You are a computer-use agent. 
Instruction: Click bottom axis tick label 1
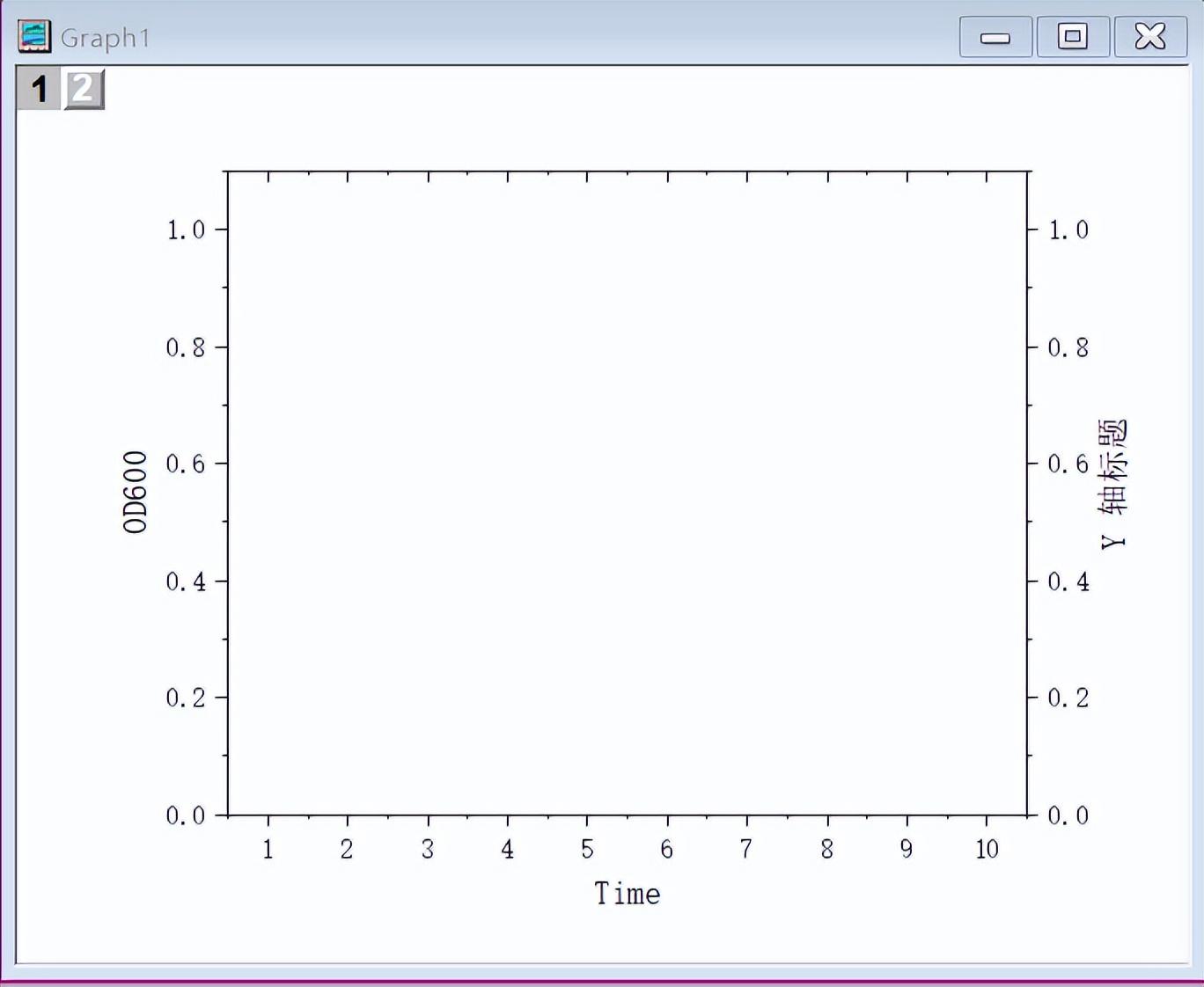pyautogui.click(x=268, y=849)
